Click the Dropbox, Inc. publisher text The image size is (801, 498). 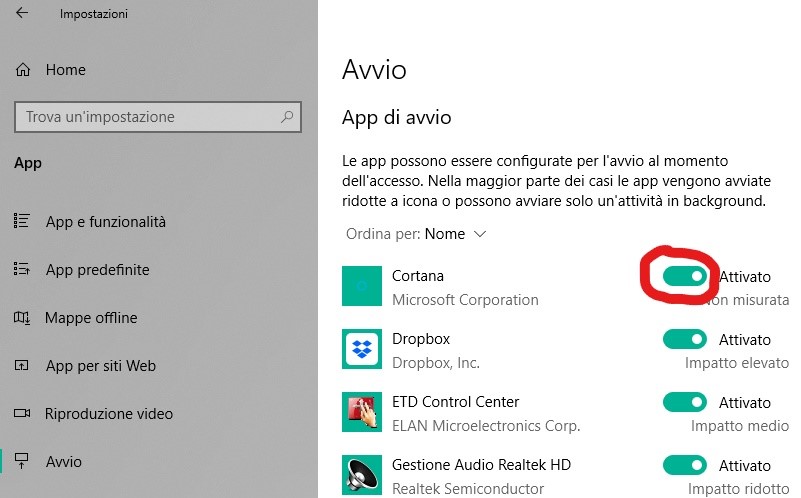click(x=436, y=363)
